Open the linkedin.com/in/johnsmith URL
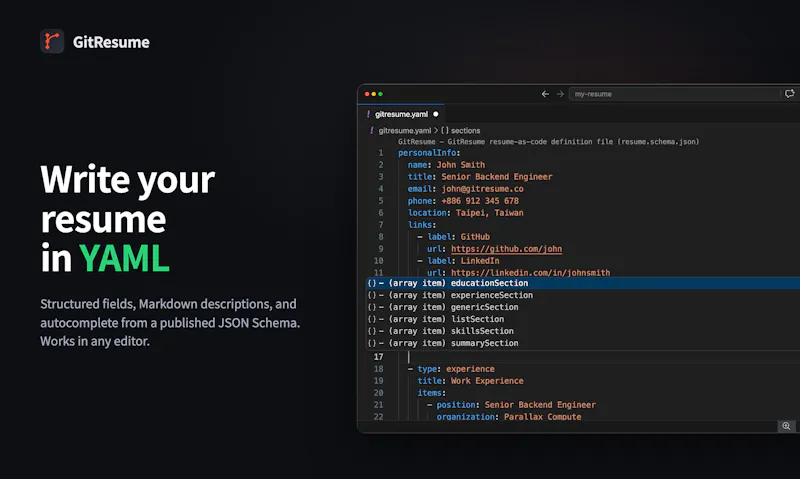This screenshot has width=800, height=479. 531,273
